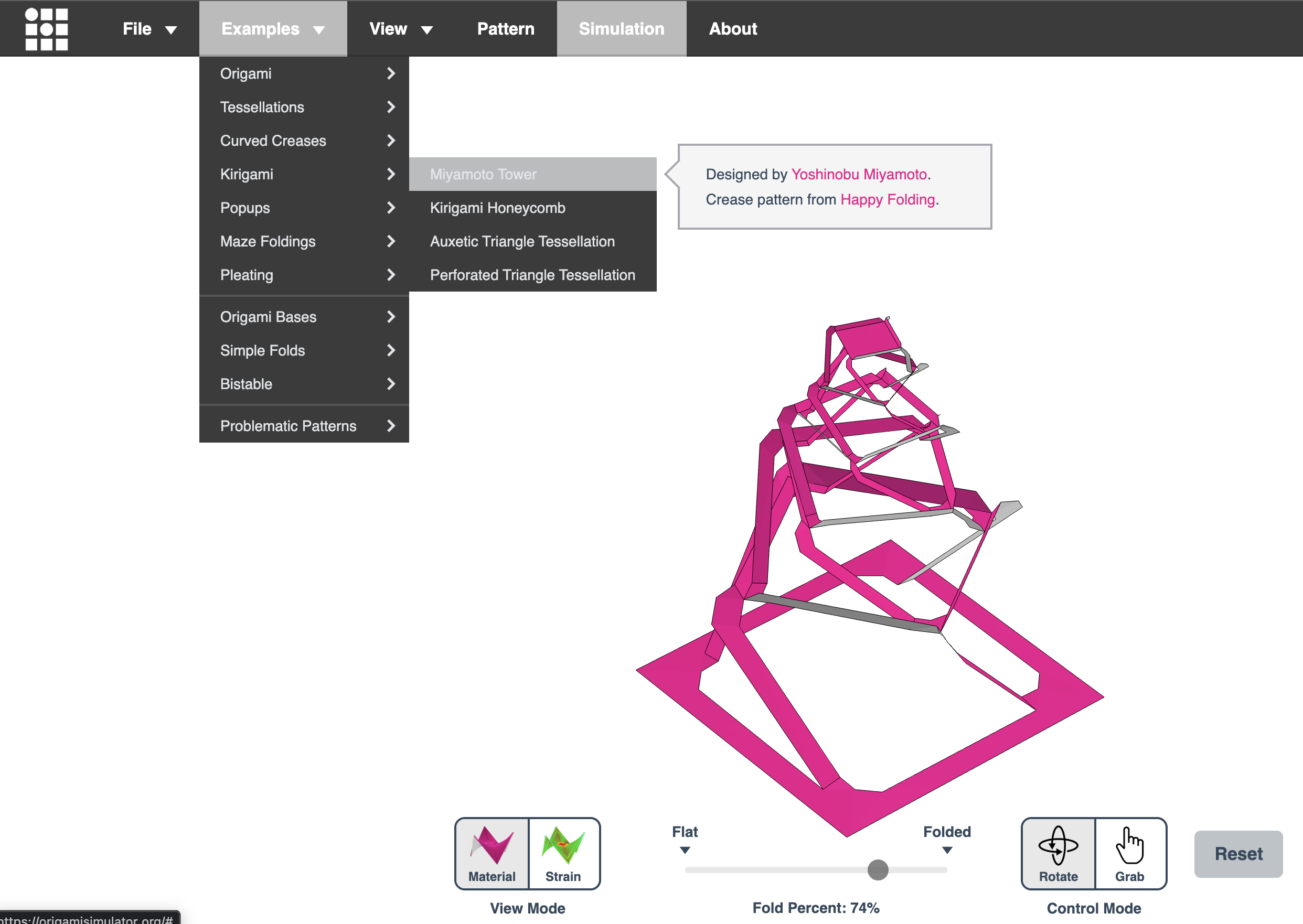1303x924 pixels.
Task: Toggle the Simulation mode tab
Action: coord(621,28)
